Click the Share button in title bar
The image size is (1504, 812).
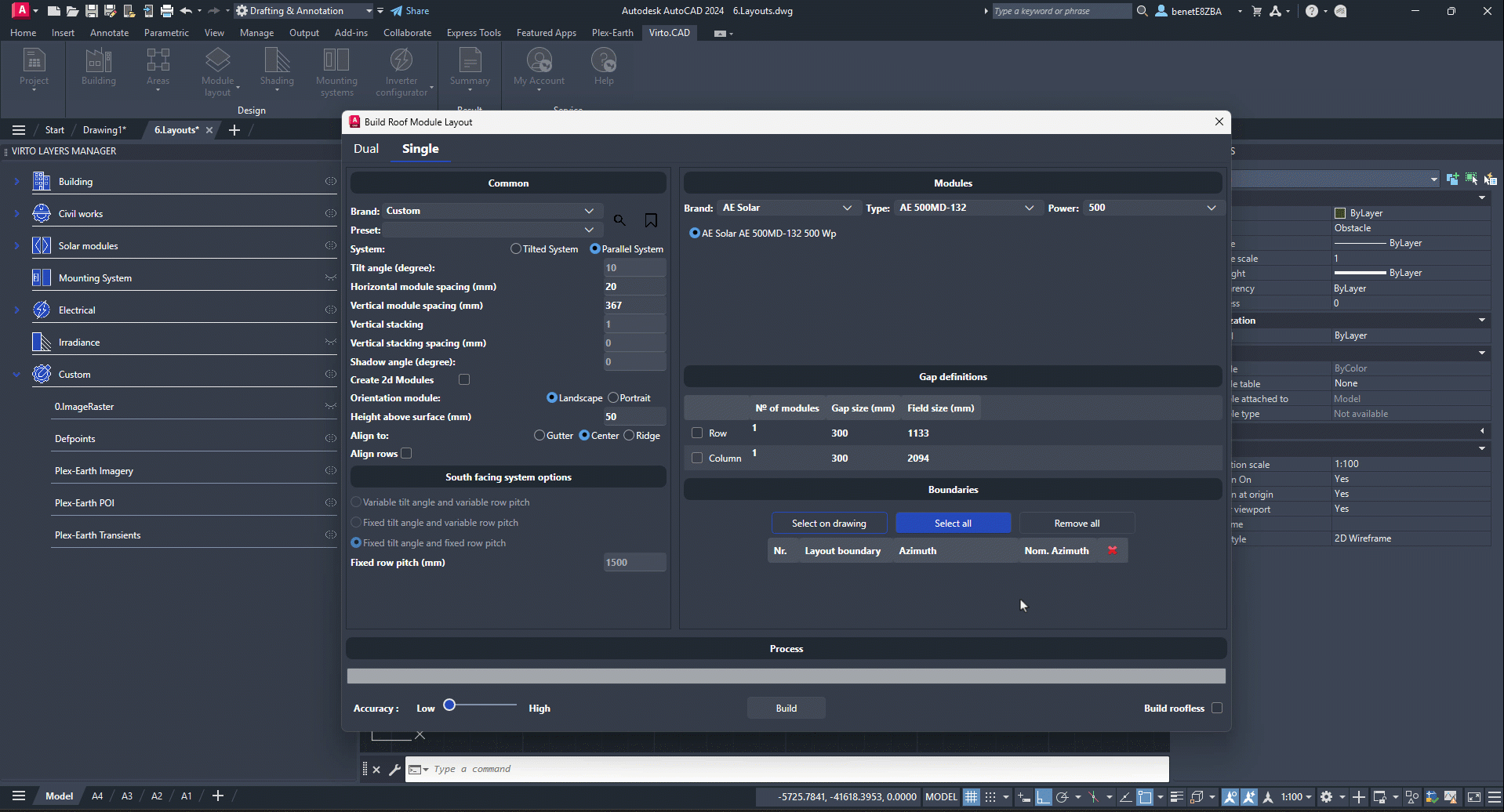pyautogui.click(x=410, y=11)
